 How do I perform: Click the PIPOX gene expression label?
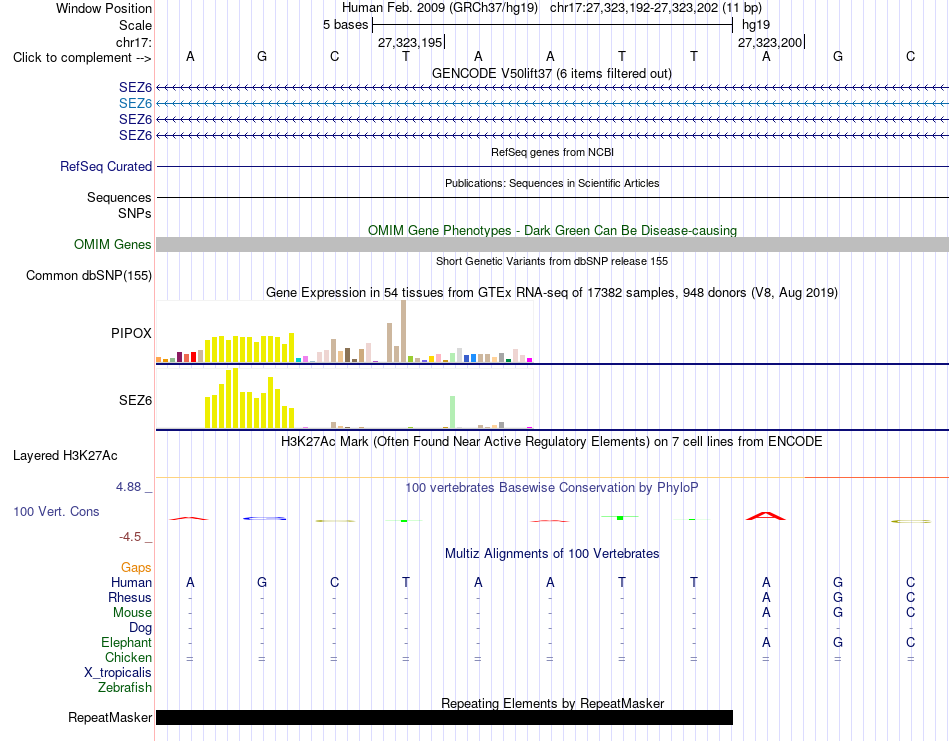(131, 333)
